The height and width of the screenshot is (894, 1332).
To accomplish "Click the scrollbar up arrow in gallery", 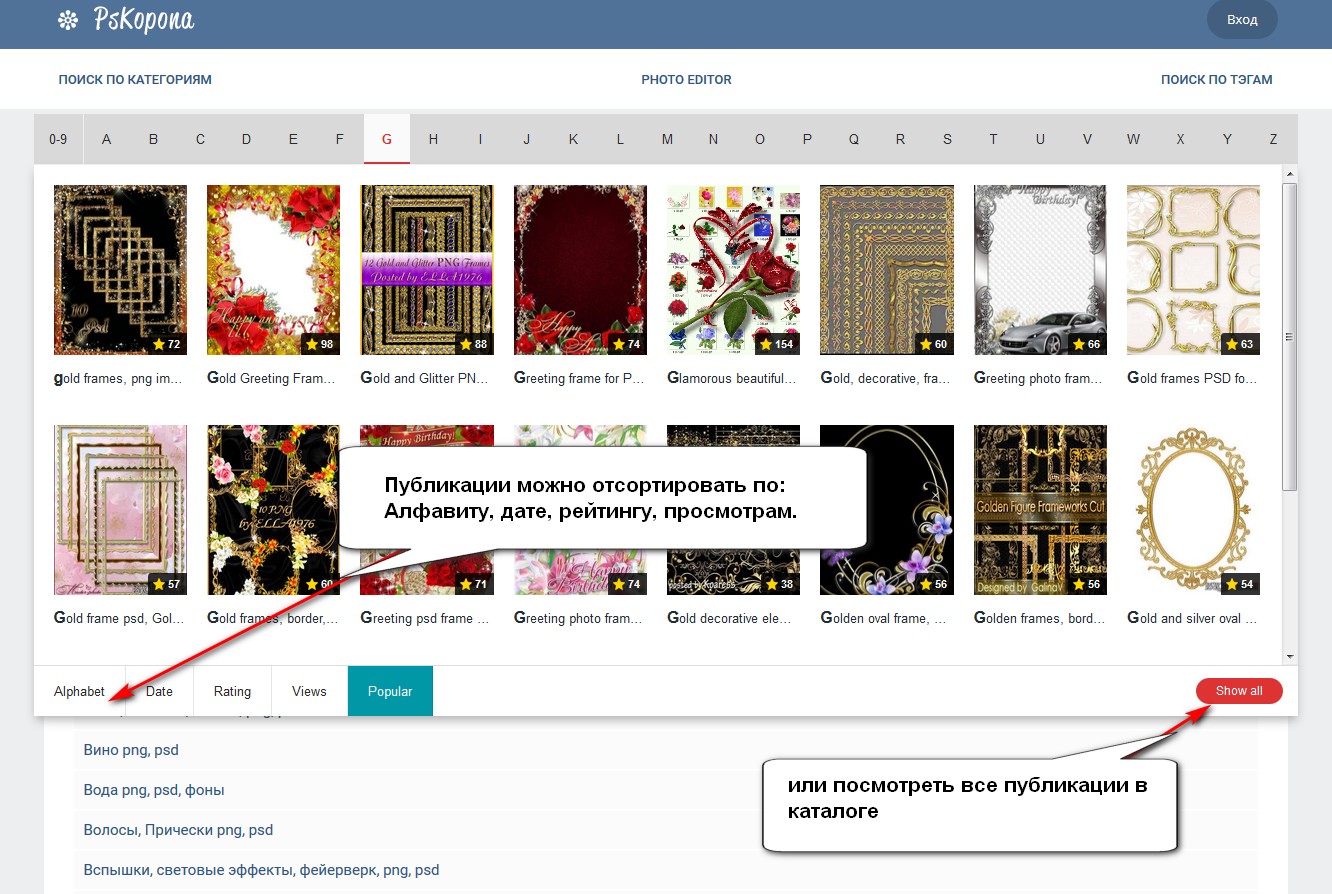I will [x=1290, y=174].
